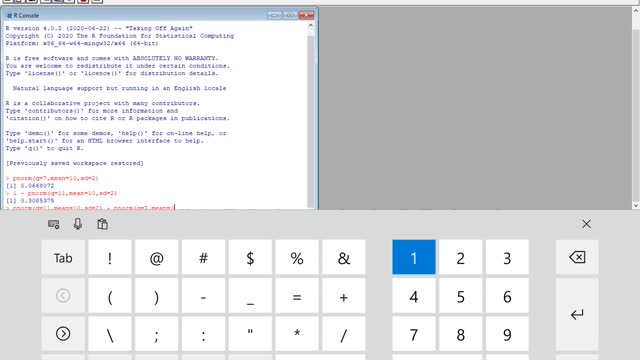The image size is (640, 360).
Task: Tap the underscore key
Action: tap(250, 296)
